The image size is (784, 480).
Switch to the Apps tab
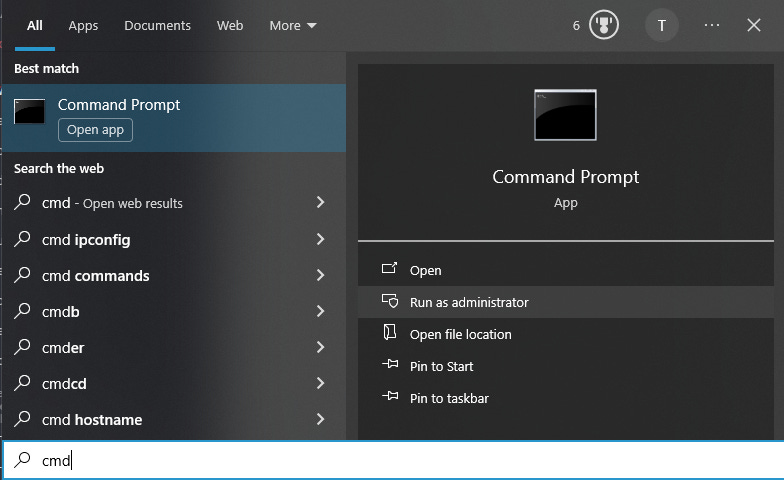click(x=83, y=26)
